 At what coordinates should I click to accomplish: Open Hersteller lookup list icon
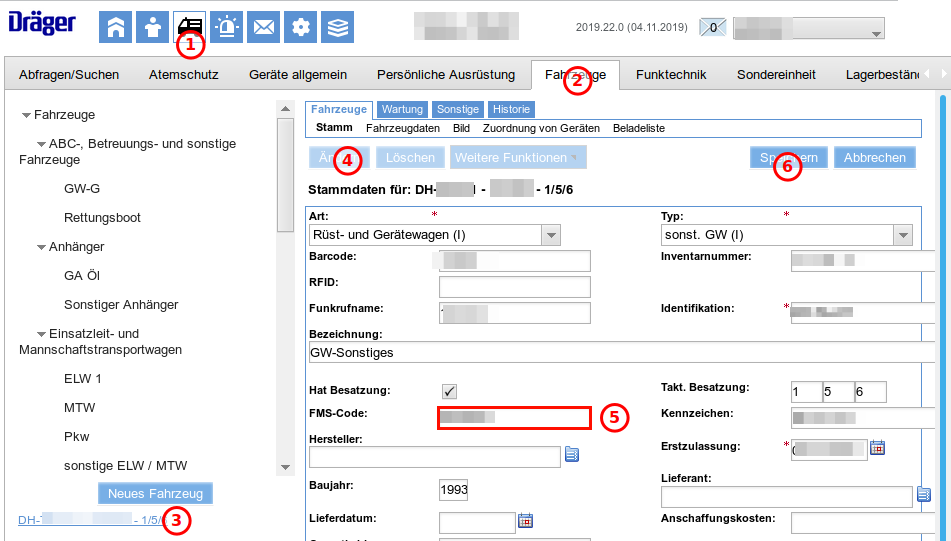click(572, 455)
